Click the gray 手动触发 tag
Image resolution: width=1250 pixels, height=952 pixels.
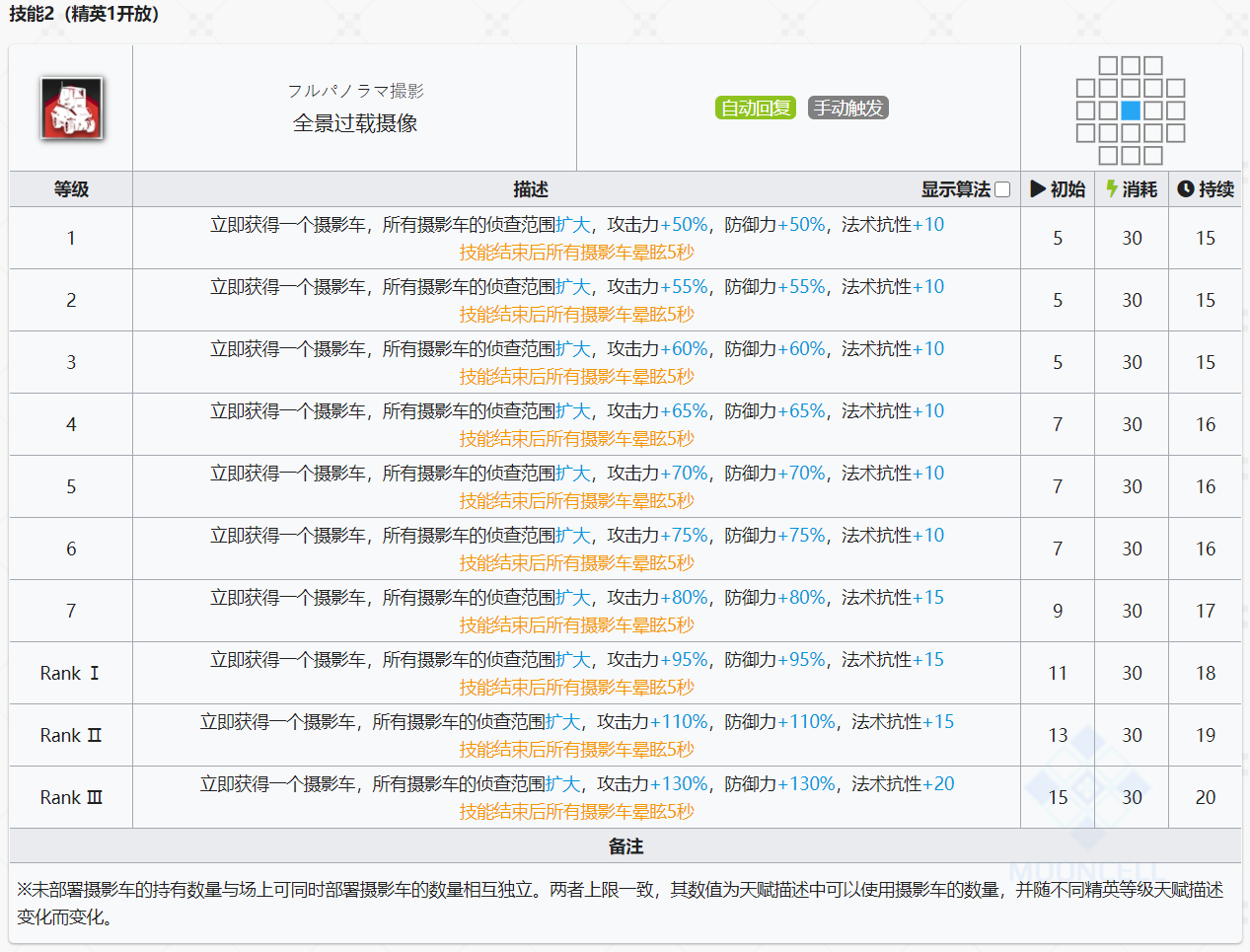[x=848, y=108]
